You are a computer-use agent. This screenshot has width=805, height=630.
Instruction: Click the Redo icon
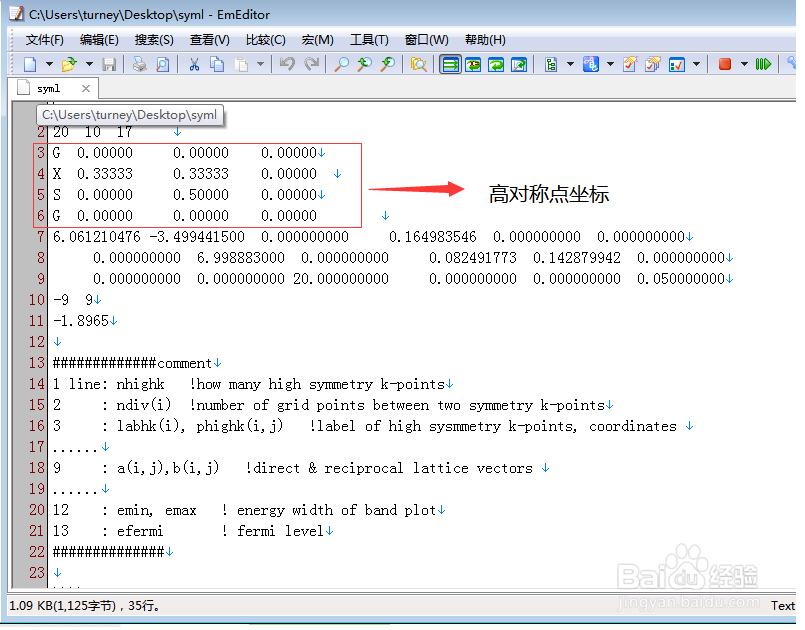pyautogui.click(x=311, y=64)
